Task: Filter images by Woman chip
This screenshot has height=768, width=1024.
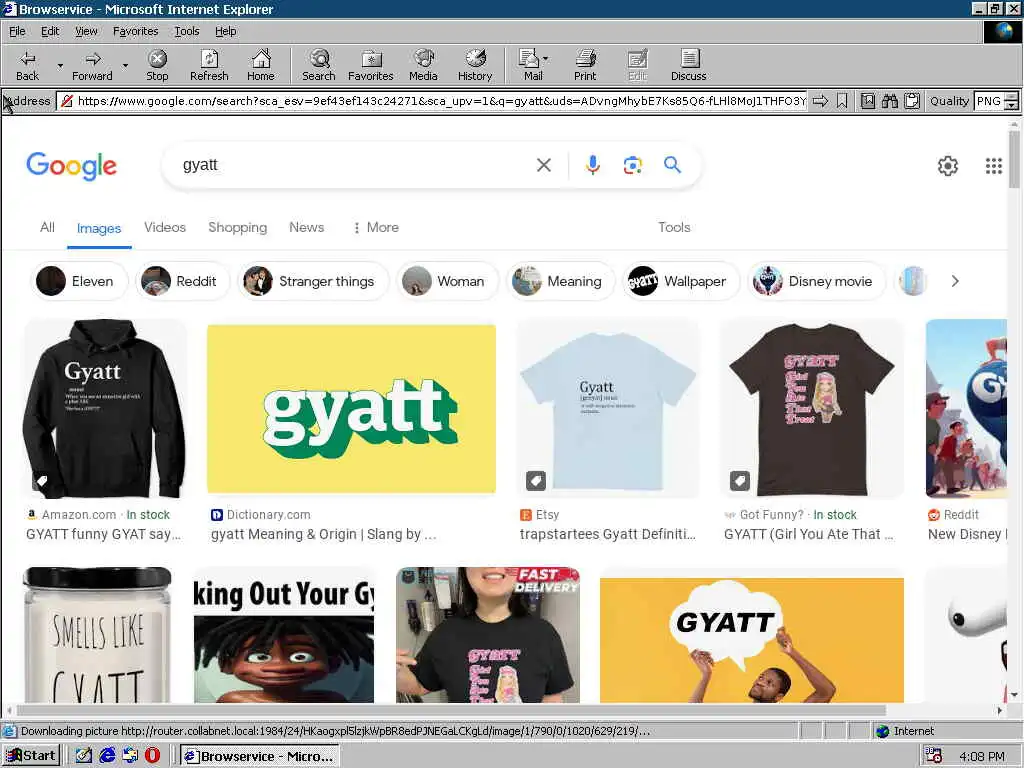Action: click(447, 281)
